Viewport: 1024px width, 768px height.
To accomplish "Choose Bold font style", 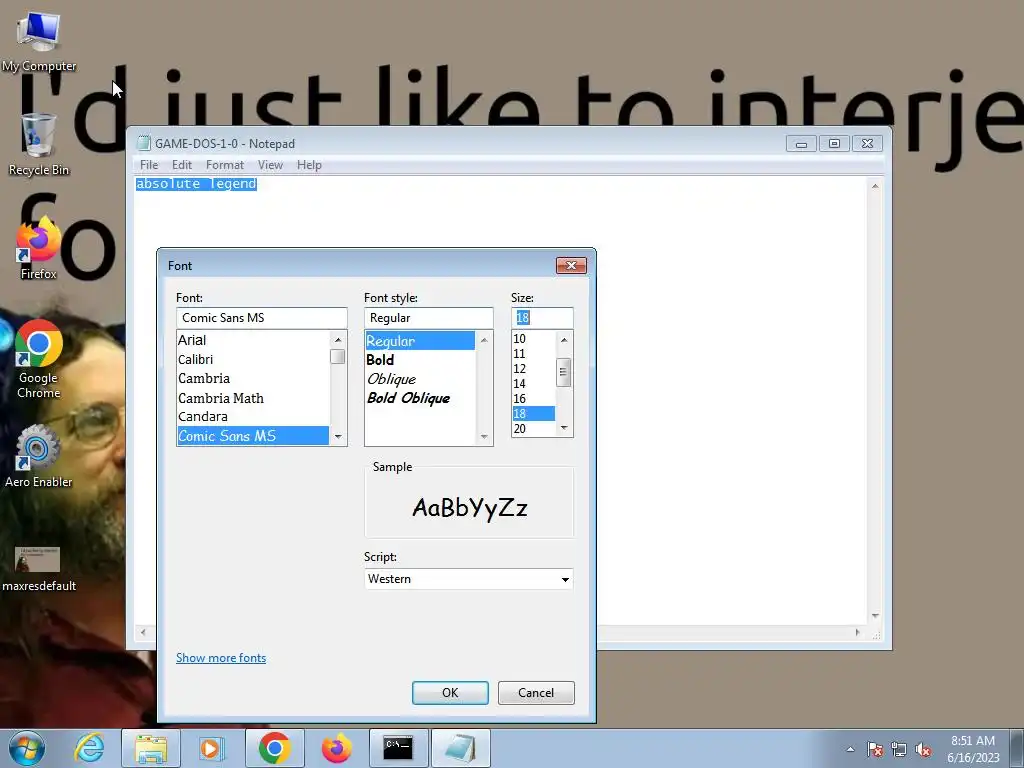I will point(420,360).
